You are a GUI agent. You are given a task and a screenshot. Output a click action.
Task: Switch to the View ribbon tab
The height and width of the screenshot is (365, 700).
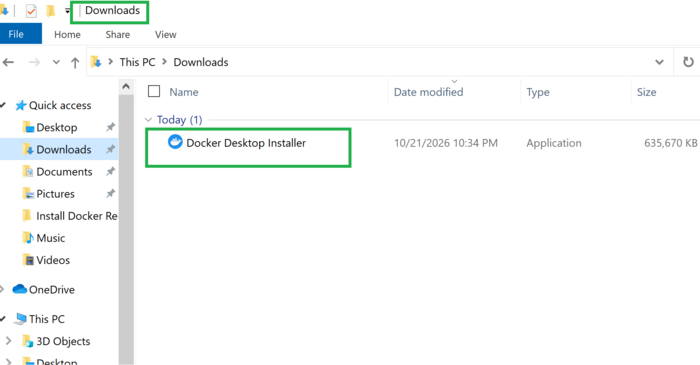(166, 34)
